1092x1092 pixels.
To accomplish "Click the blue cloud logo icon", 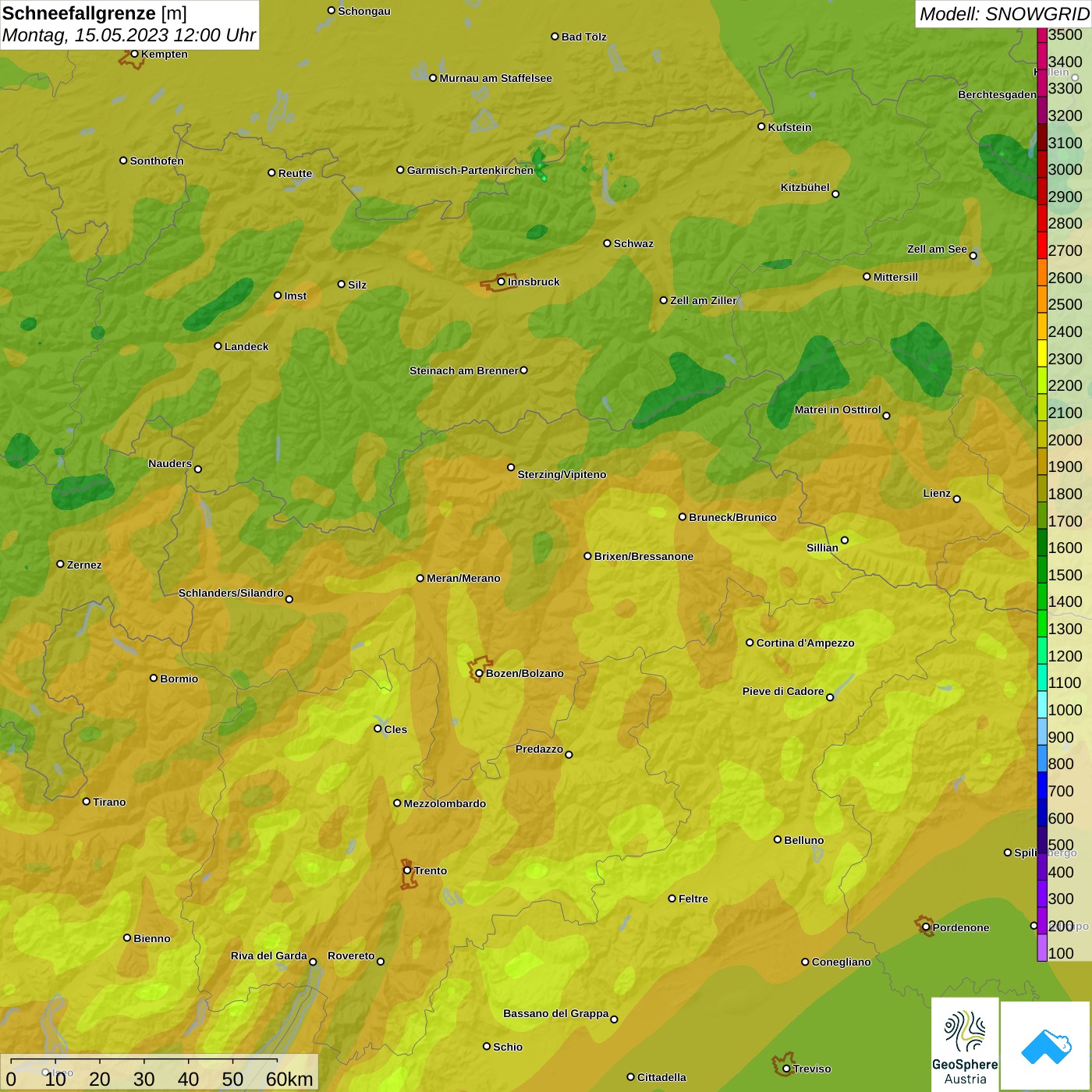I will tap(1046, 1047).
